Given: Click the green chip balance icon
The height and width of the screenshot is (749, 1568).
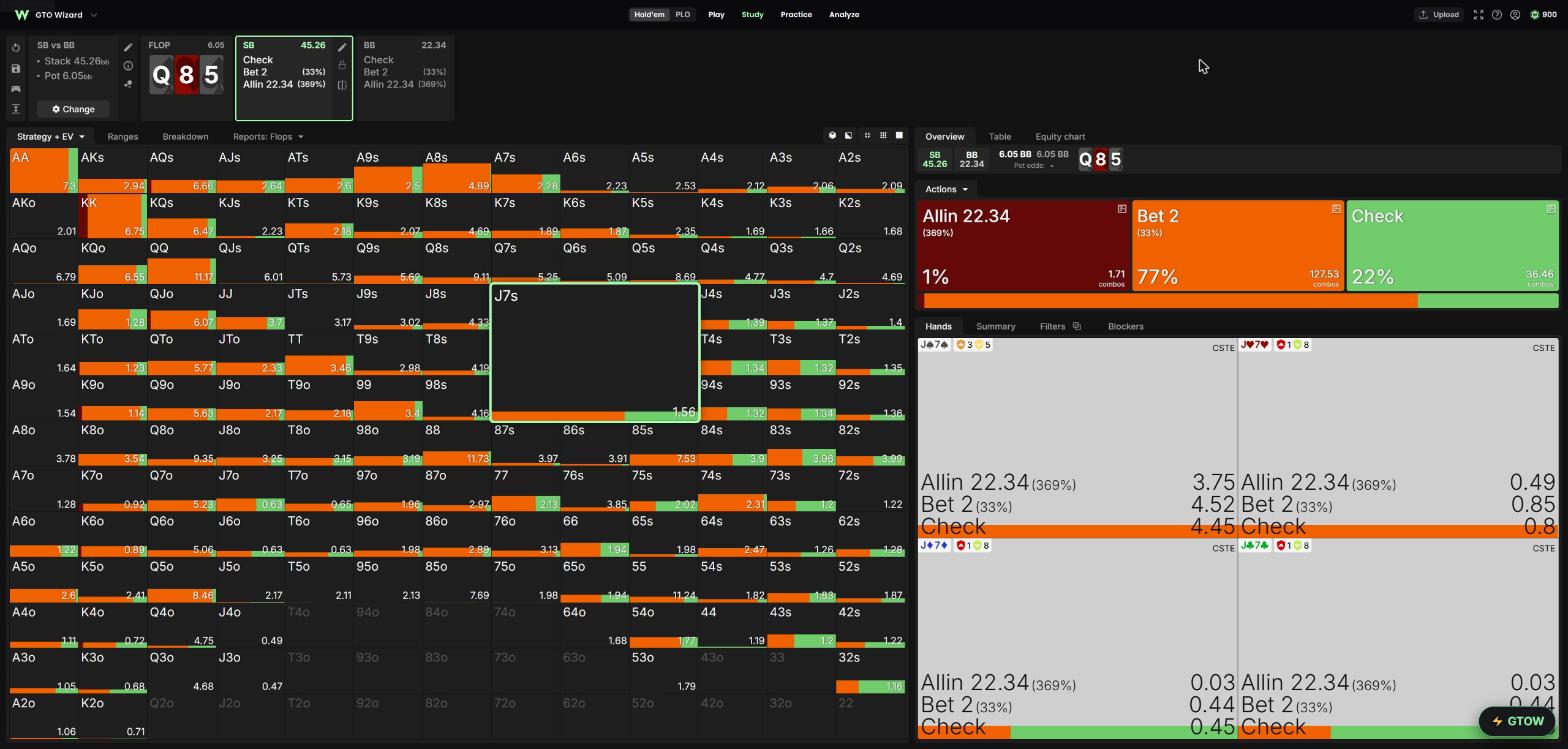Looking at the screenshot, I should [x=1535, y=15].
